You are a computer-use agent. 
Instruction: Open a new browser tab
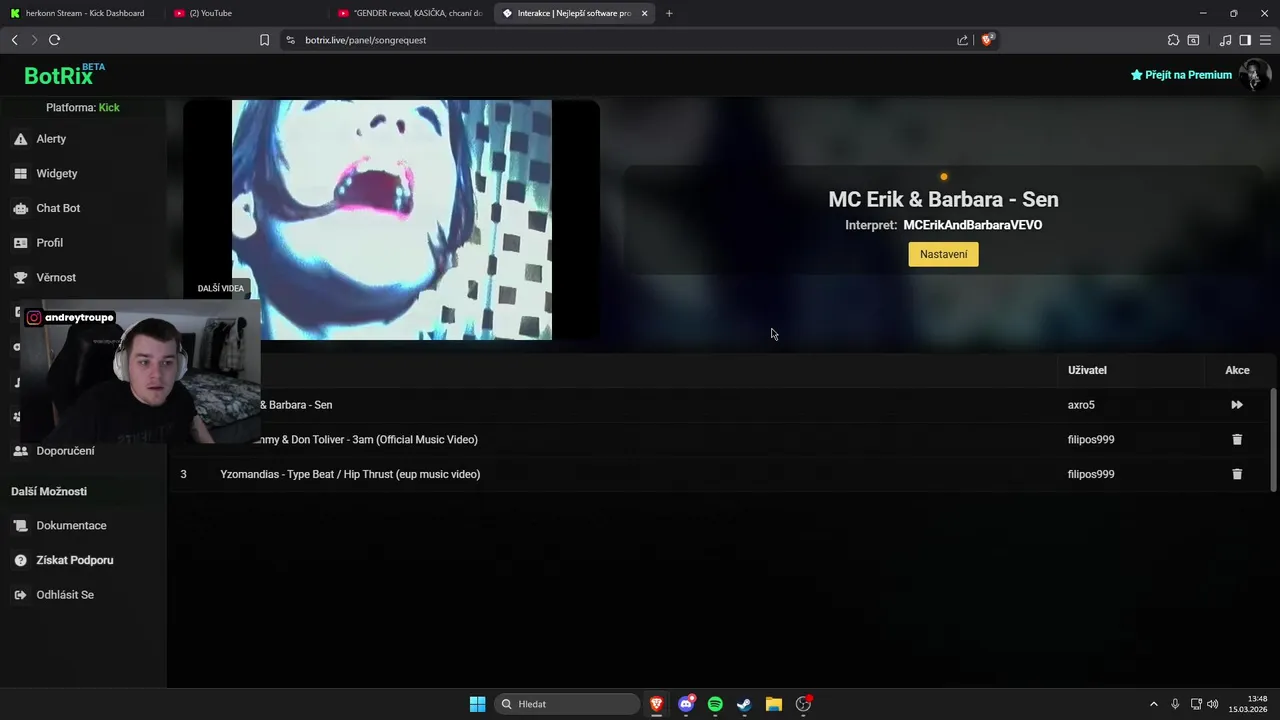coord(669,13)
